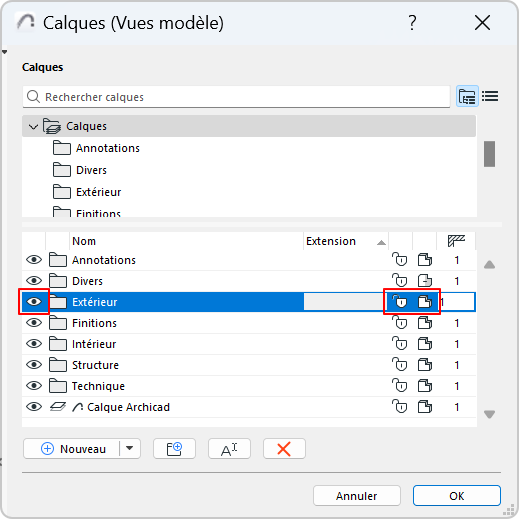The image size is (519, 519).
Task: Click the lock icon of Technique row
Action: coord(400,385)
